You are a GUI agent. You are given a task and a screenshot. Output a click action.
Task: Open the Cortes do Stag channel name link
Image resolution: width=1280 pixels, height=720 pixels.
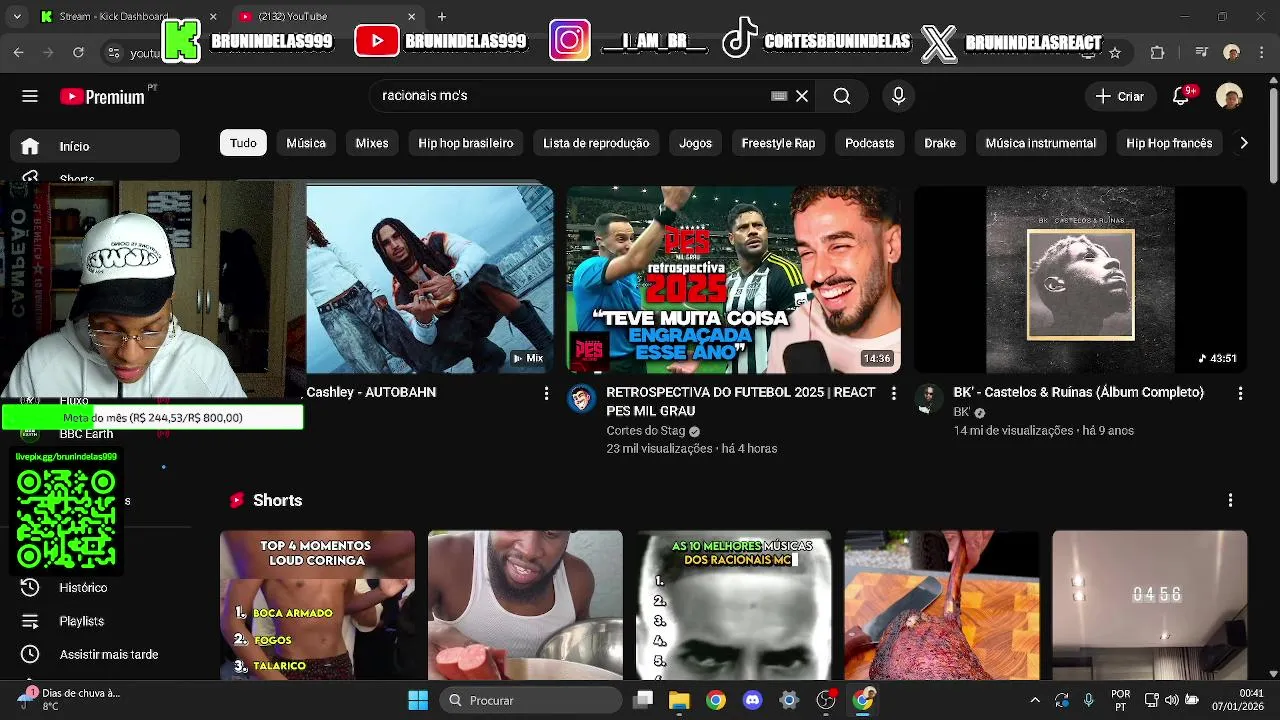click(646, 431)
